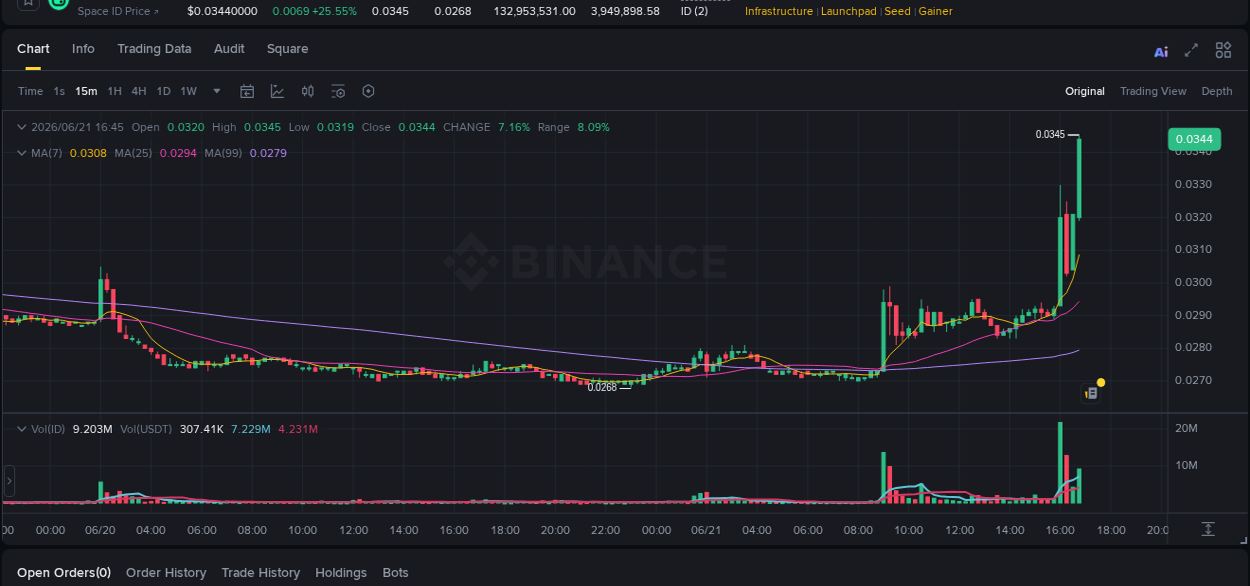The height and width of the screenshot is (586, 1250).
Task: Select the 1D interval
Action: (163, 91)
